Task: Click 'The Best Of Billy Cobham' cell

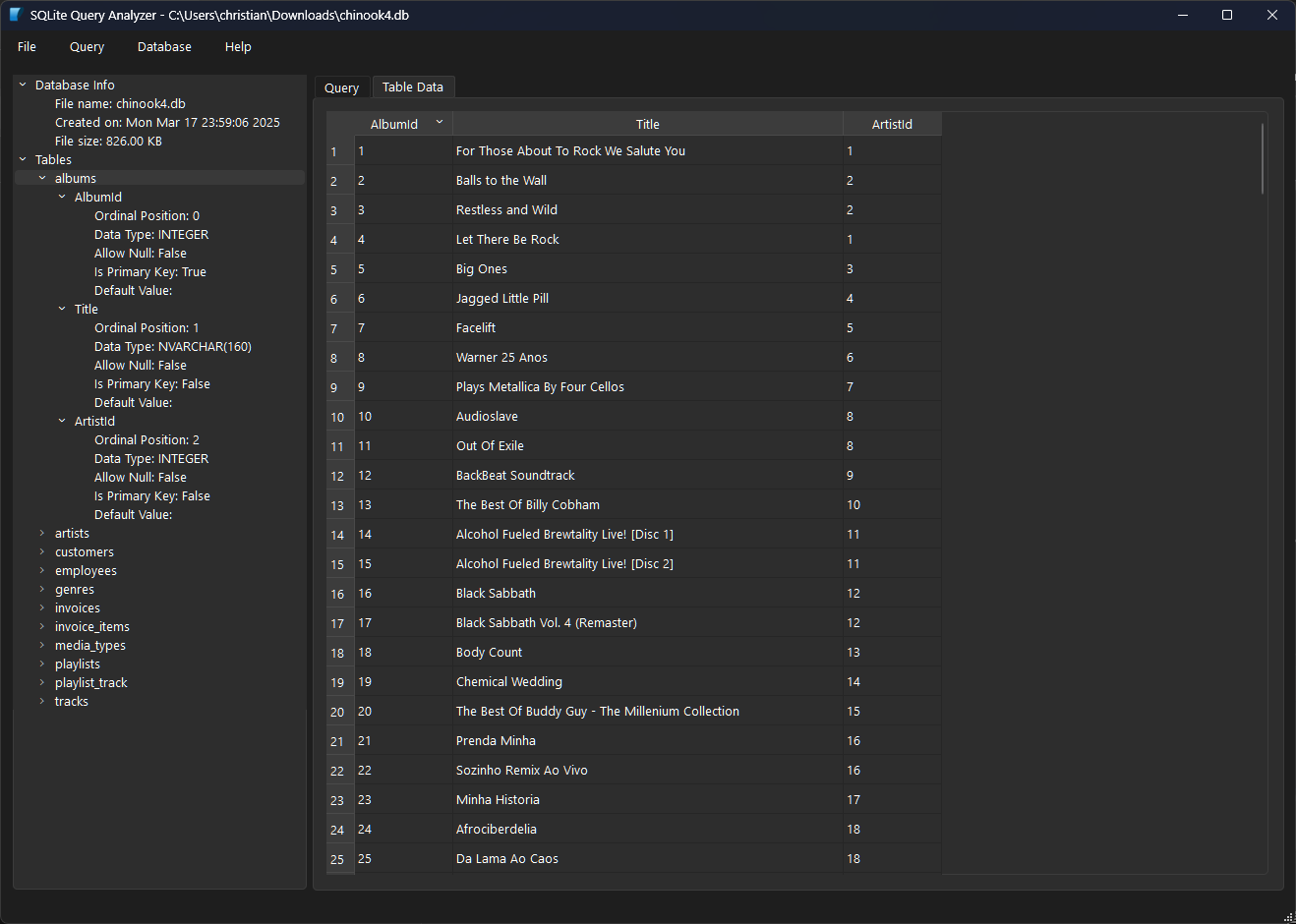Action: click(x=647, y=504)
